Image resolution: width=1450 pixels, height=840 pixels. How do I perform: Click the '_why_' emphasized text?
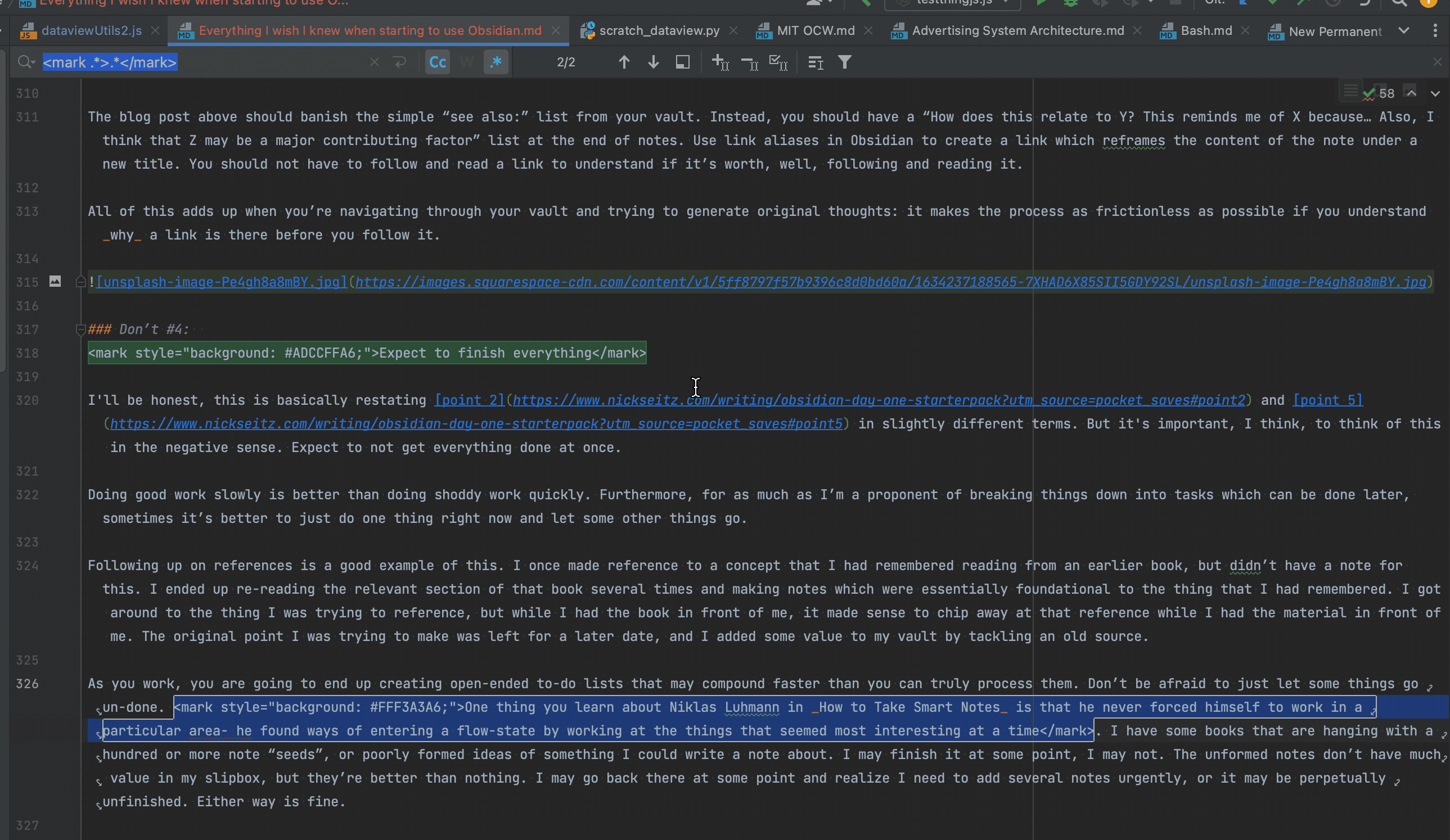[122, 235]
